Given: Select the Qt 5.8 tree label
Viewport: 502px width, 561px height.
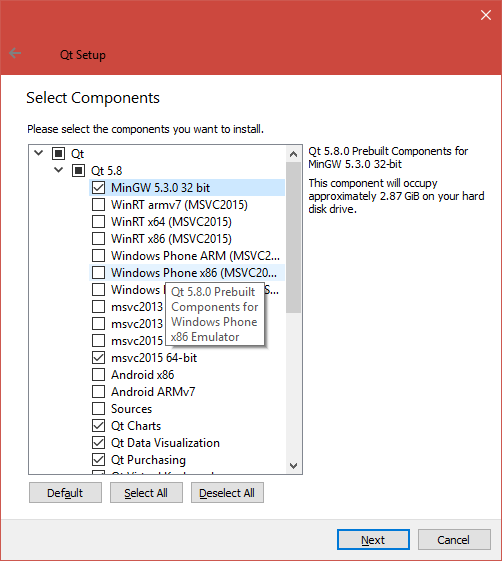Looking at the screenshot, I should (106, 171).
